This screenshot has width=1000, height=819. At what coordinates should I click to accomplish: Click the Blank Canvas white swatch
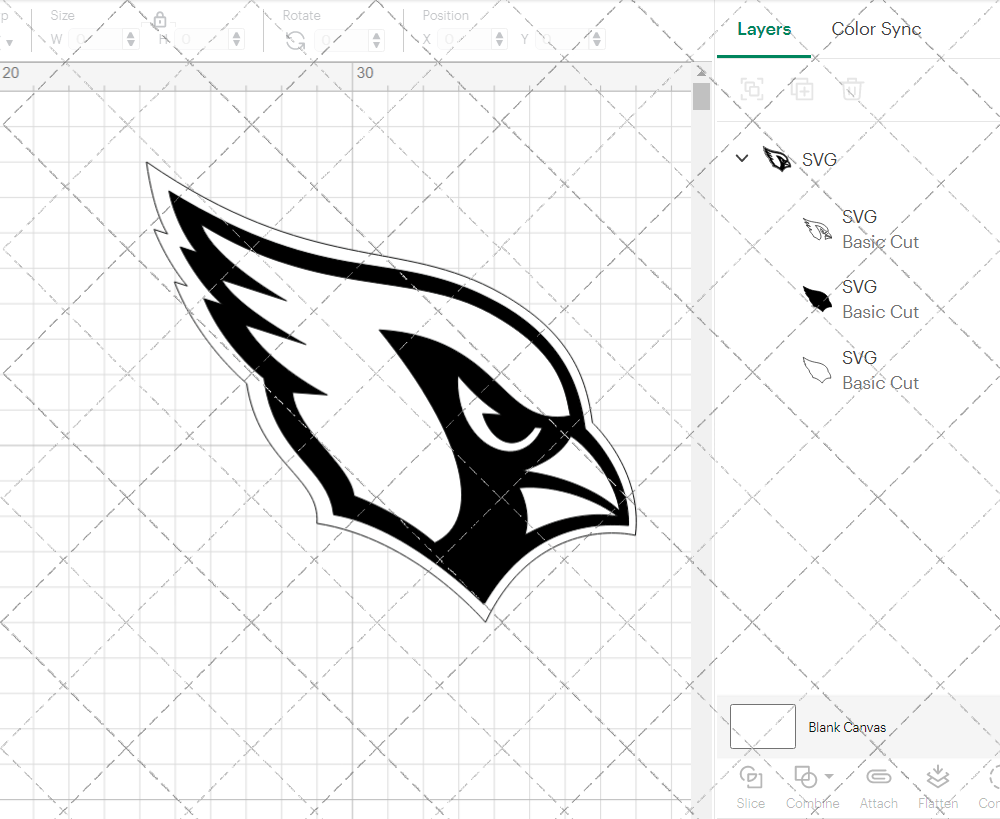(763, 727)
